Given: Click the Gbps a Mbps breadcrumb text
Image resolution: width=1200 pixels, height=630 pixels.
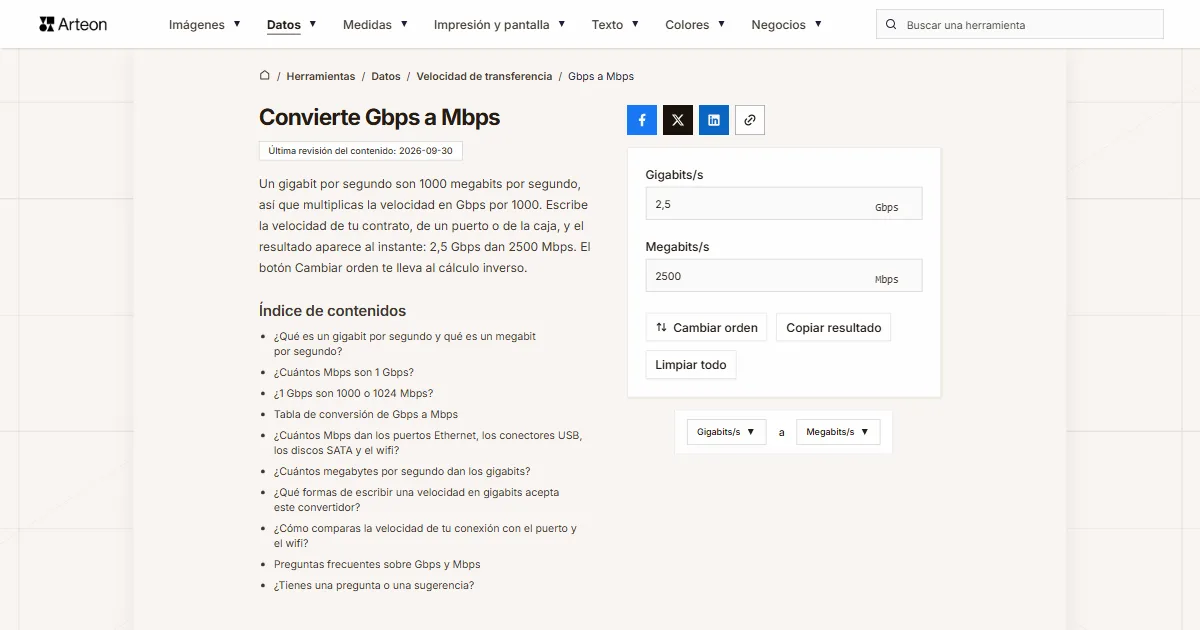Looking at the screenshot, I should point(601,76).
